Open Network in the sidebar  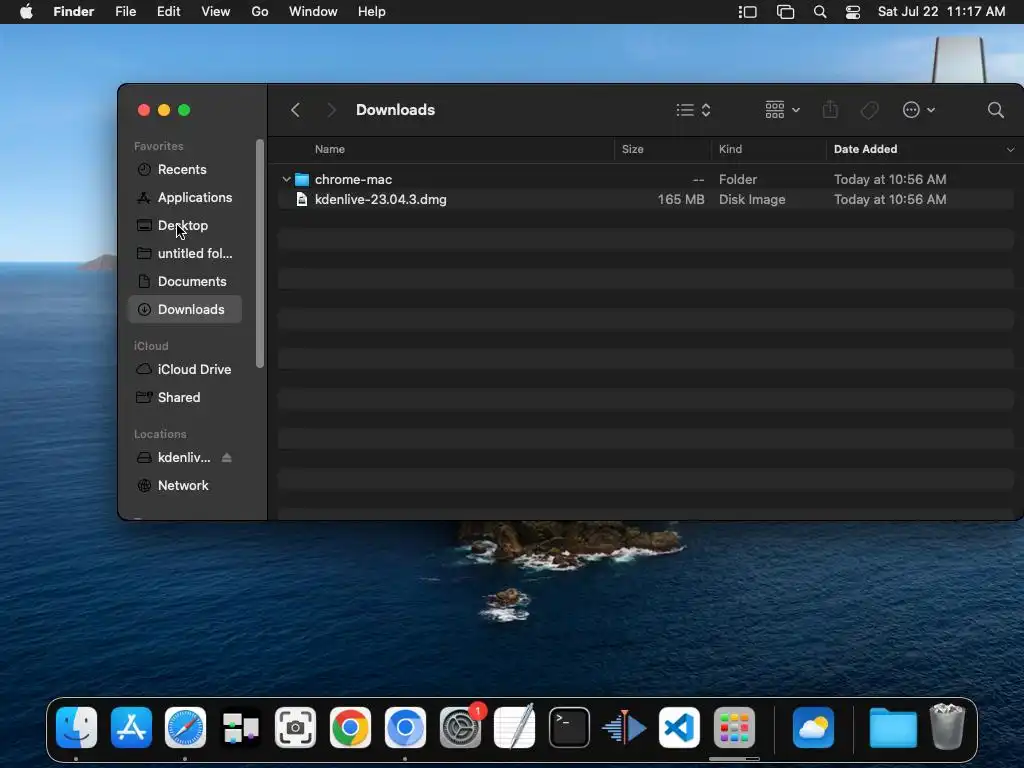point(185,486)
